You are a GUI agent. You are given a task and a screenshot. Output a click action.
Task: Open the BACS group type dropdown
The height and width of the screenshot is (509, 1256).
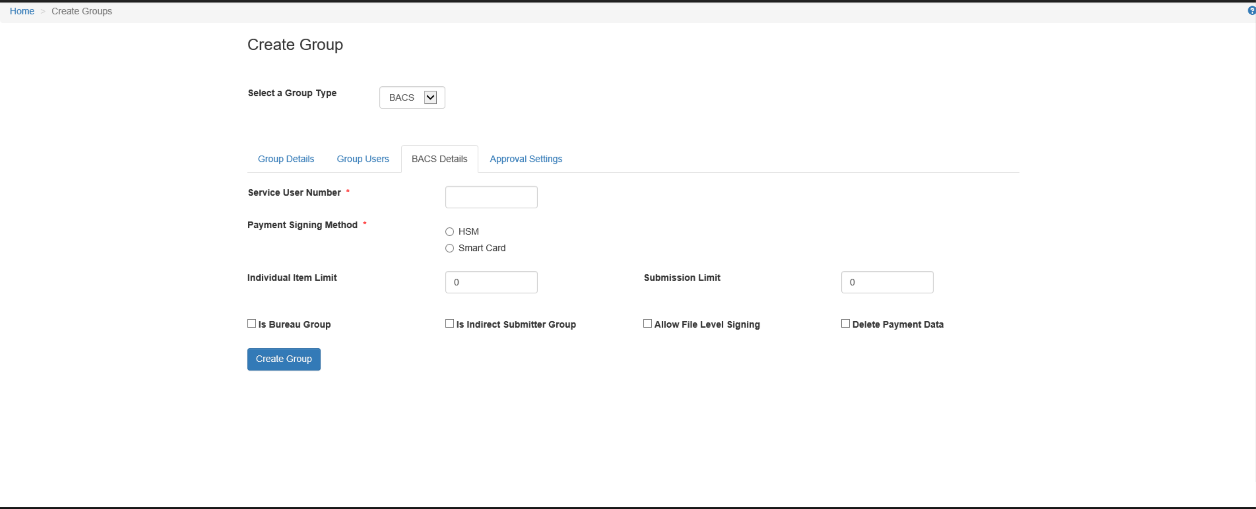tap(412, 97)
